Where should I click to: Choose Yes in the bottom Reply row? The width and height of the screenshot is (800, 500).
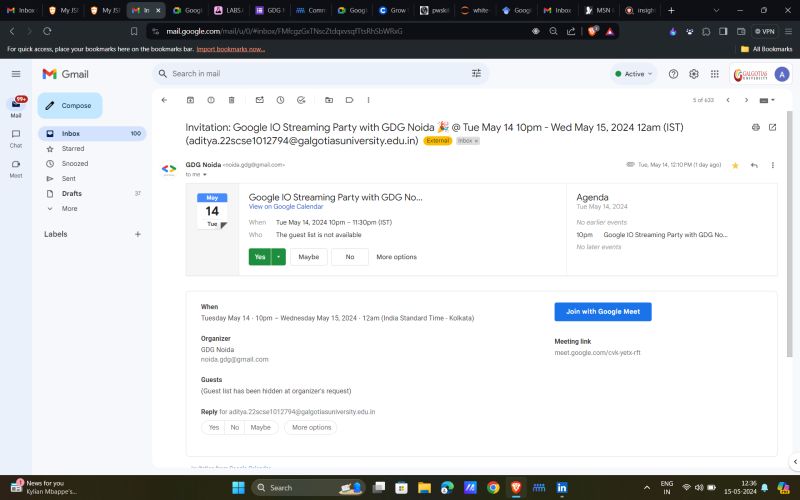point(214,428)
